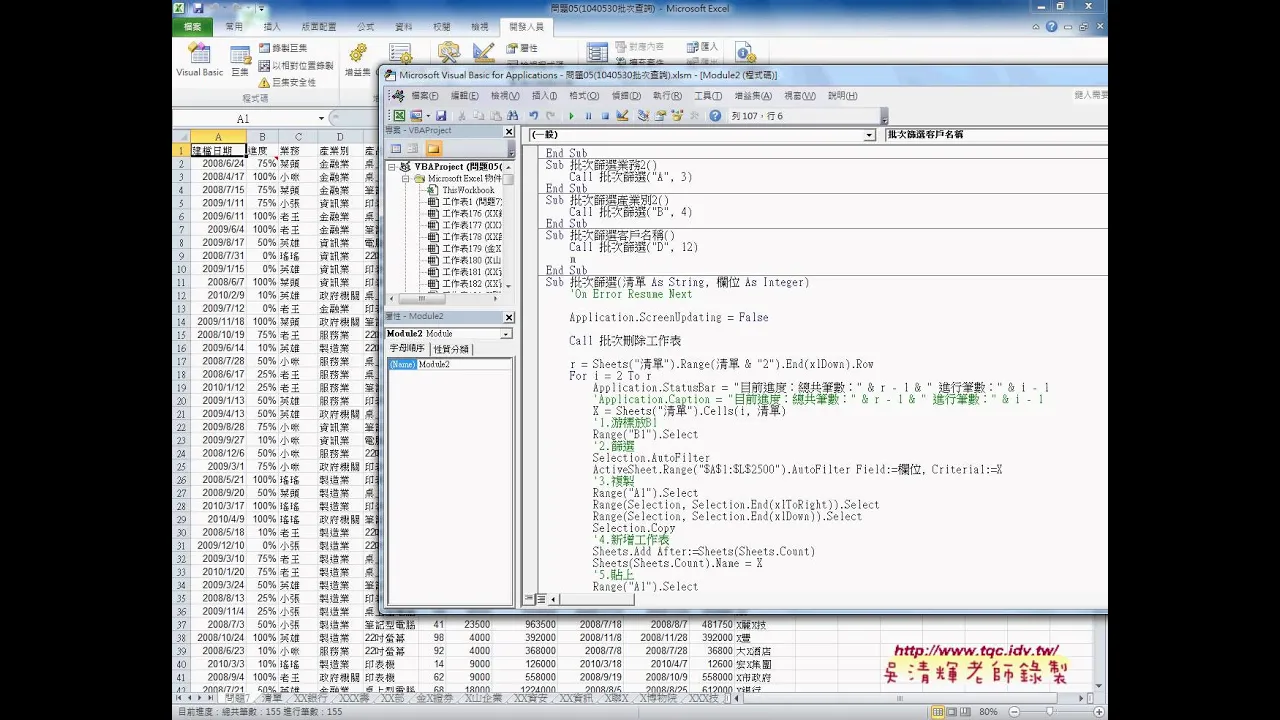This screenshot has height=720, width=1280.
Task: Click zoom in plus button in Excel status bar
Action: tap(1099, 712)
